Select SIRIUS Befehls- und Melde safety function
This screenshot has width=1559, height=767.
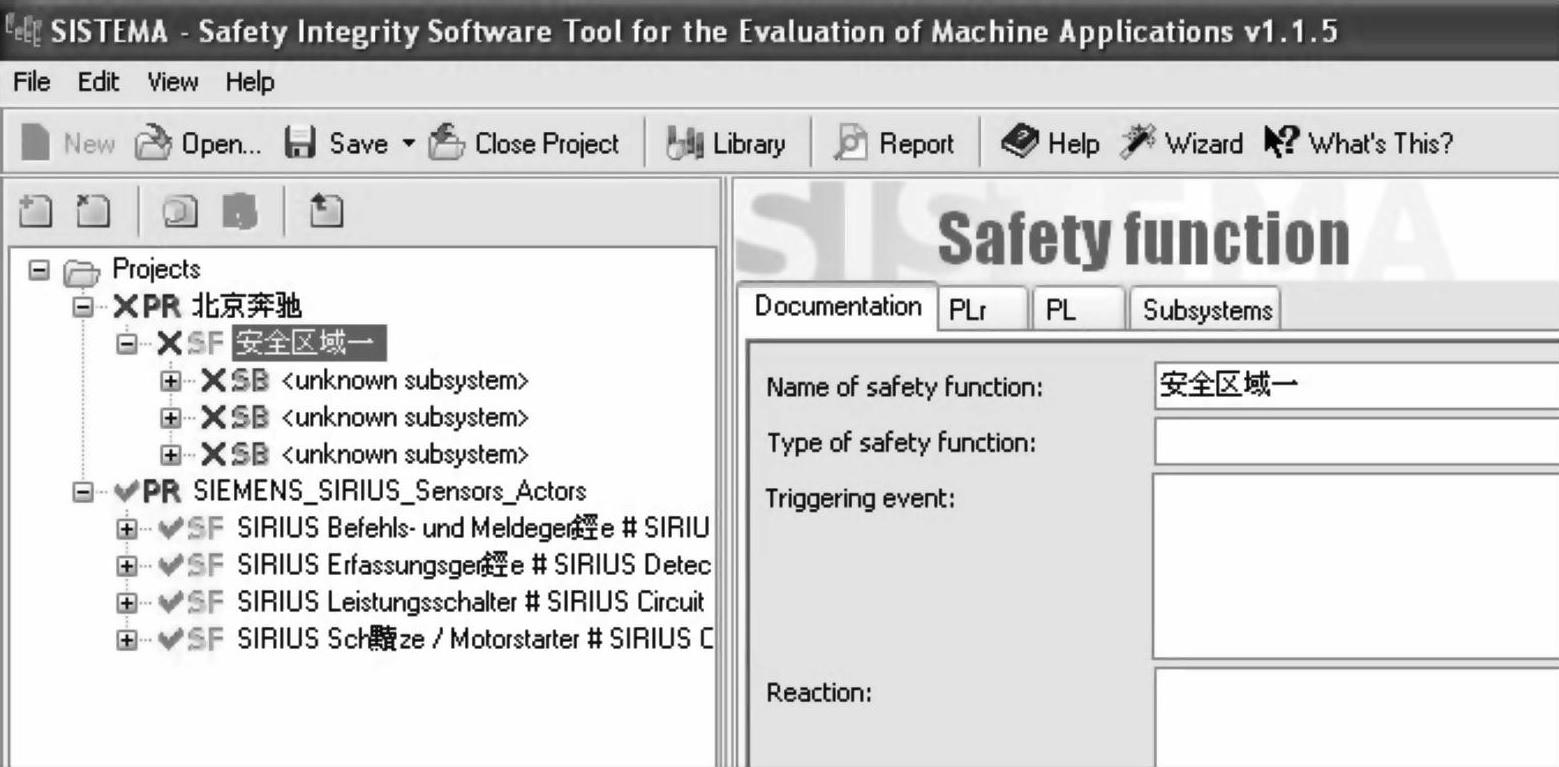[474, 528]
